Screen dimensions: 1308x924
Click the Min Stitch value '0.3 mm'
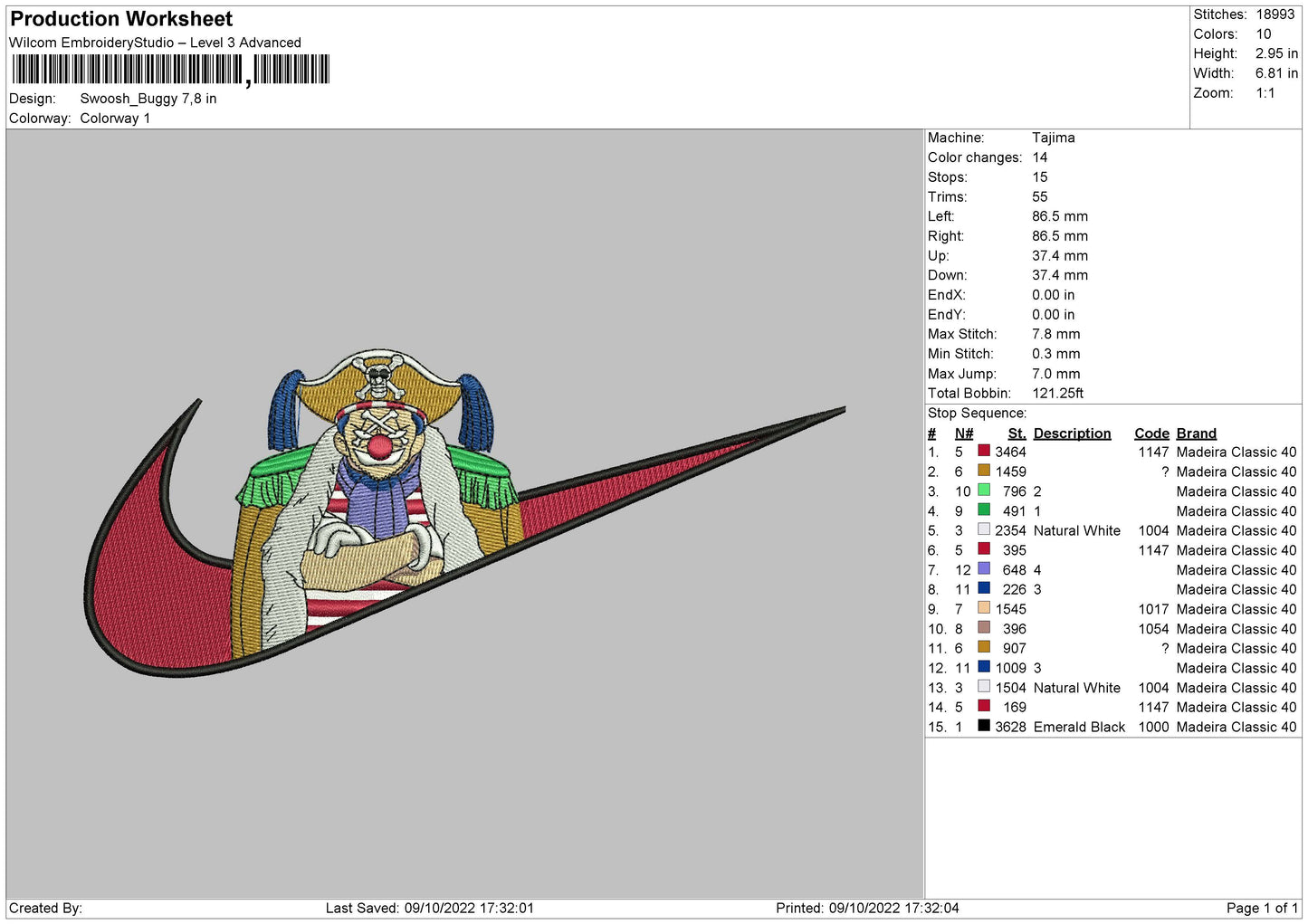1056,354
